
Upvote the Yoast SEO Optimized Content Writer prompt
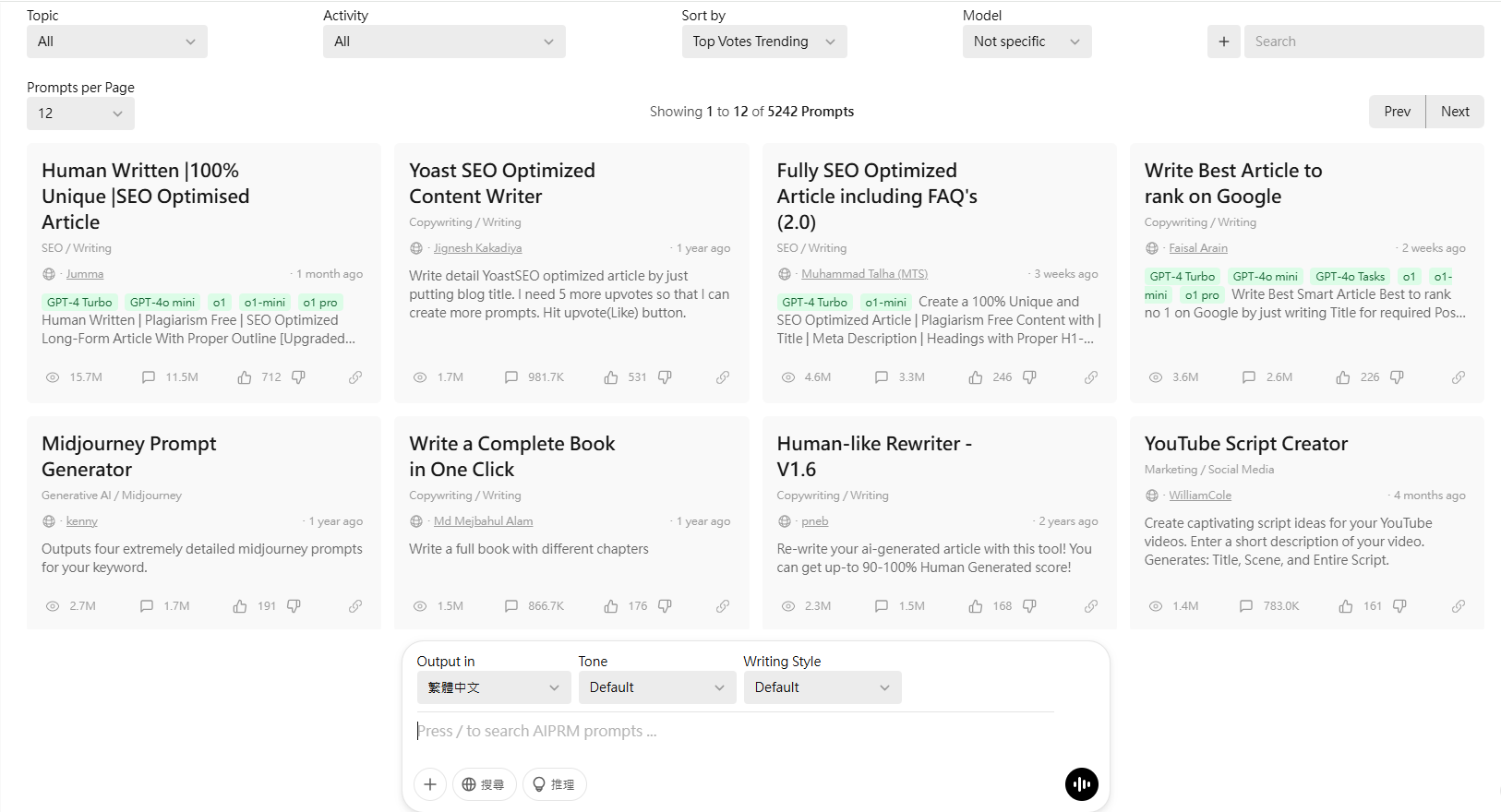611,377
